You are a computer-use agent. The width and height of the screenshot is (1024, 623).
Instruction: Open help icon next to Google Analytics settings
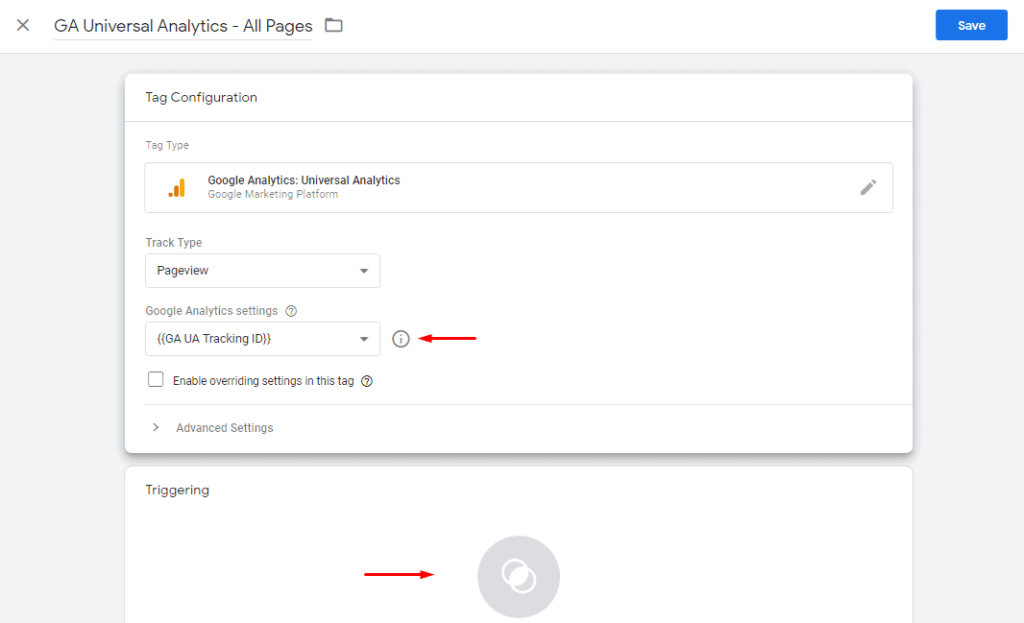291,311
